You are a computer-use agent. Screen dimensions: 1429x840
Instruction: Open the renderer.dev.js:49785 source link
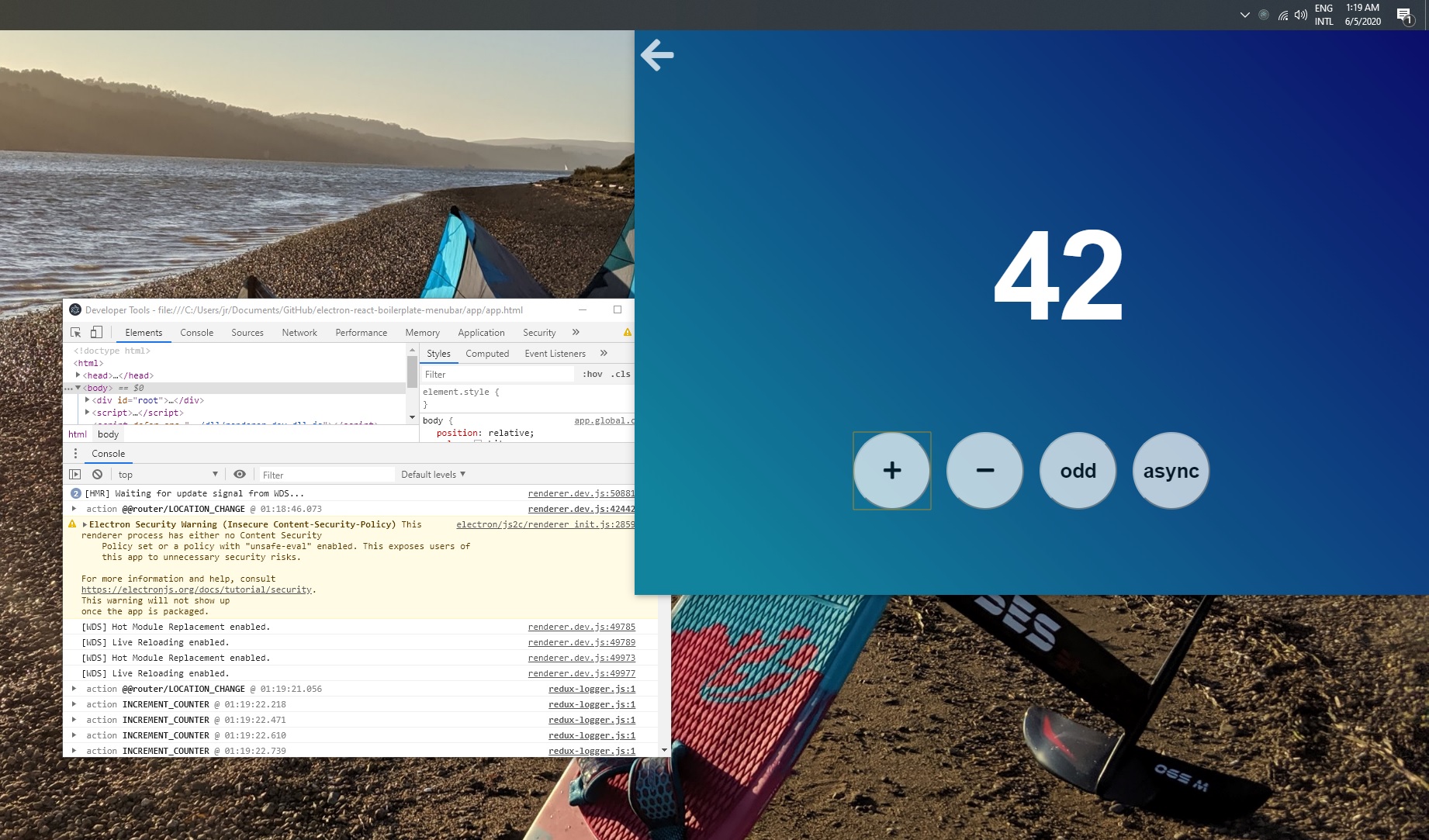click(x=581, y=627)
